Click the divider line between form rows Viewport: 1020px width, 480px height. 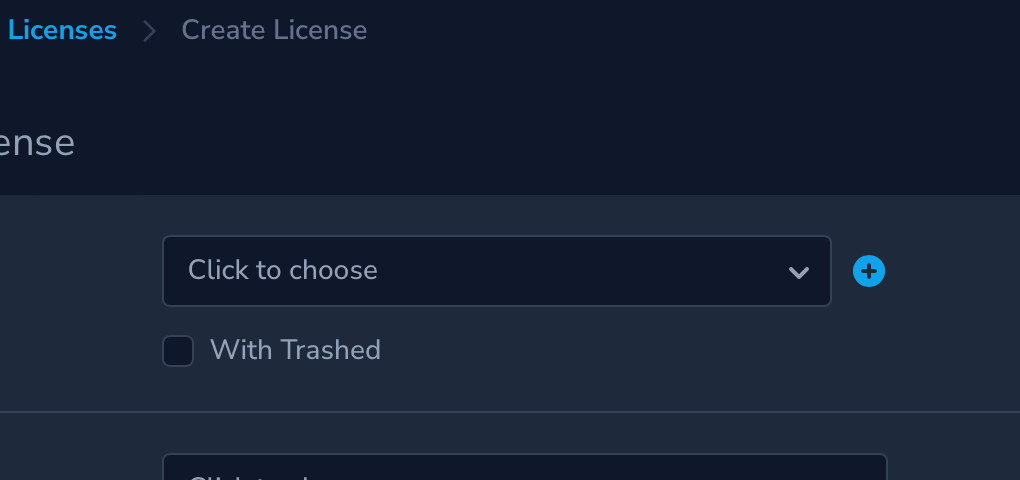pyautogui.click(x=510, y=412)
